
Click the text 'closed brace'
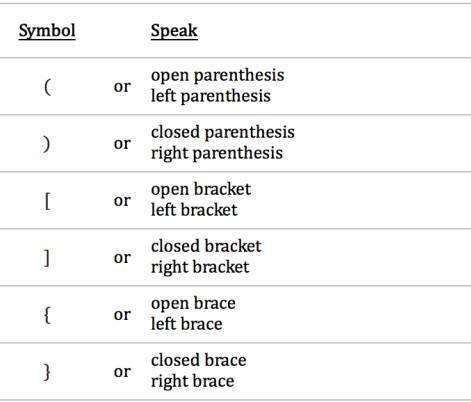click(199, 361)
